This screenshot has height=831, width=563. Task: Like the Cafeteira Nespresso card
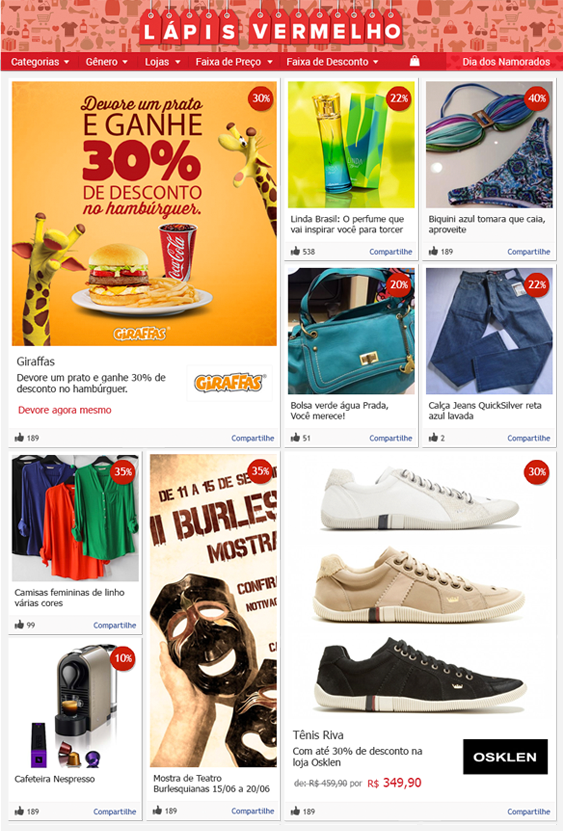point(20,811)
